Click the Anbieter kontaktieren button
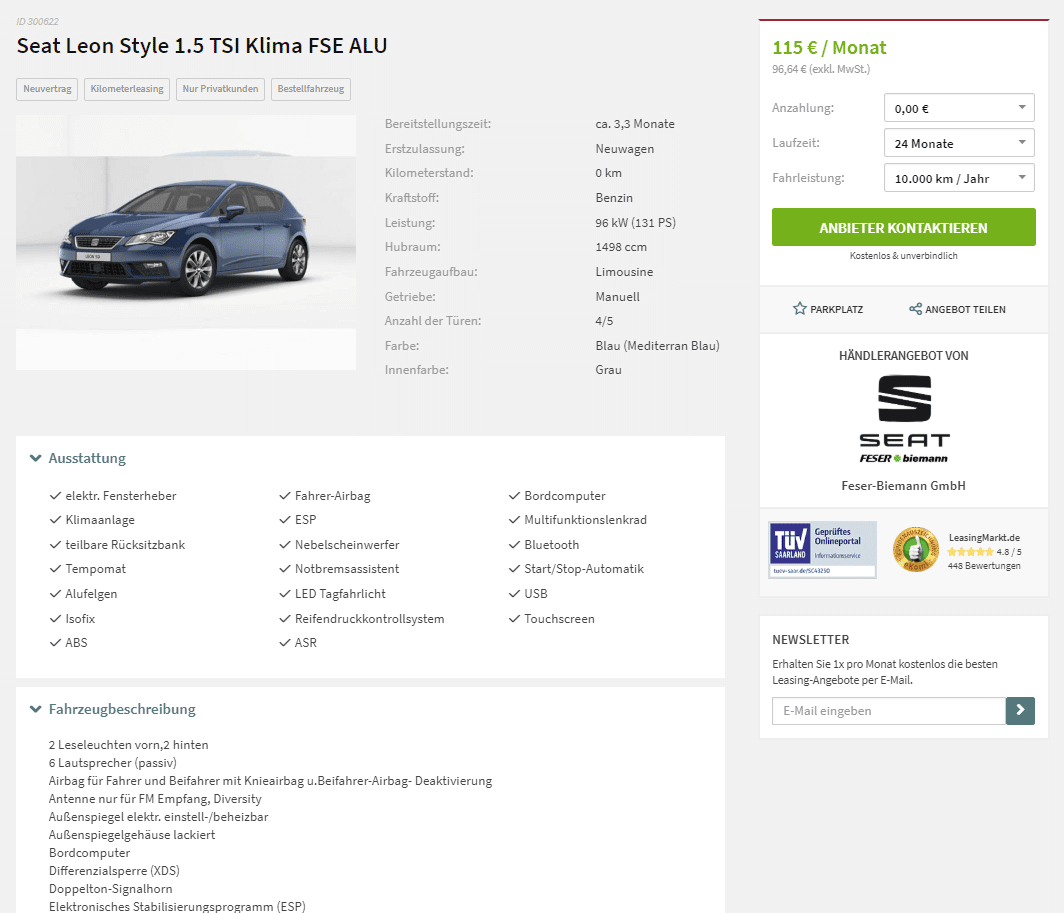Viewport: 1064px width, 913px height. tap(903, 227)
